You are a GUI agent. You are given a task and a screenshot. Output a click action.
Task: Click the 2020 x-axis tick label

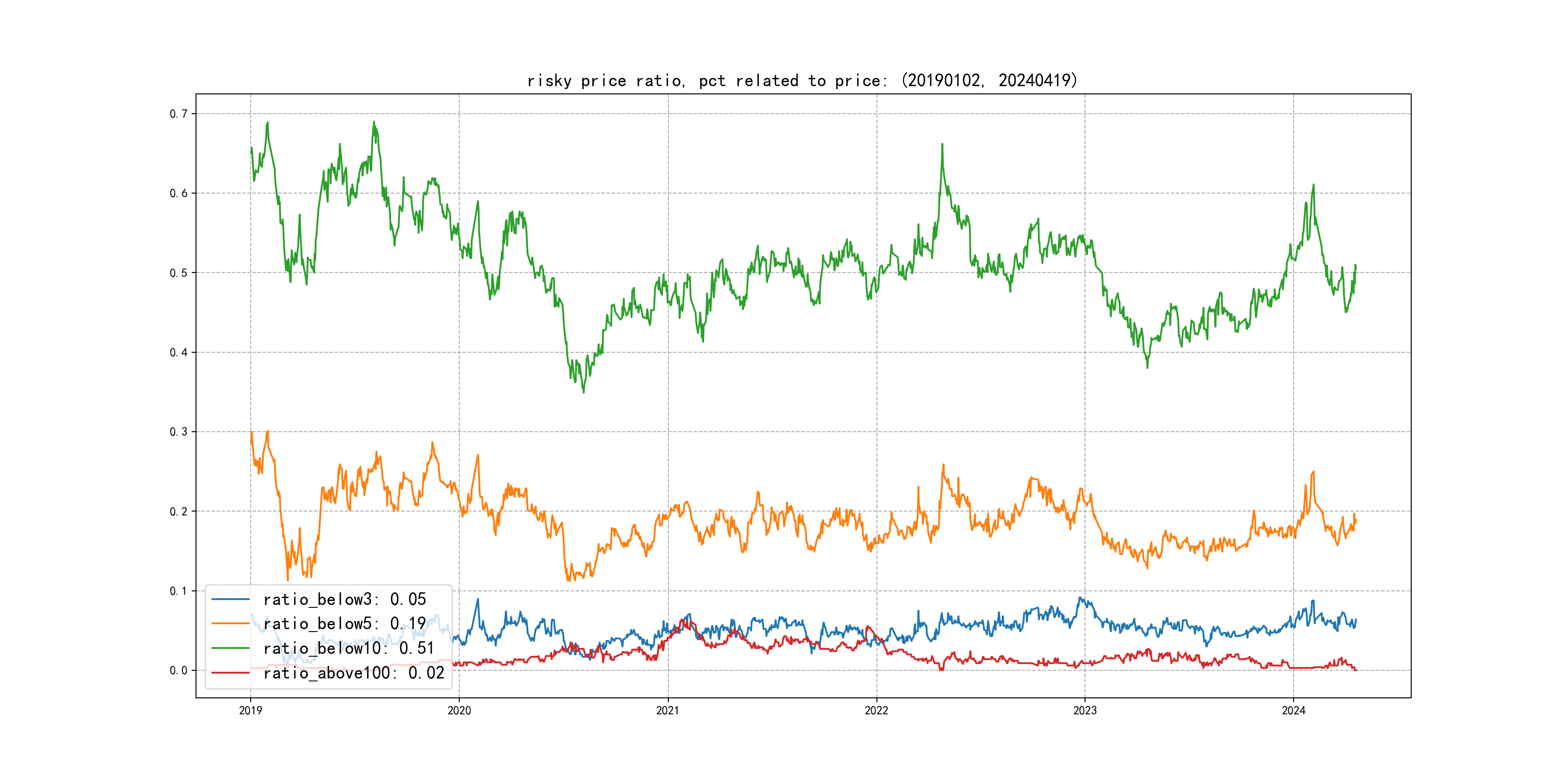coord(459,710)
